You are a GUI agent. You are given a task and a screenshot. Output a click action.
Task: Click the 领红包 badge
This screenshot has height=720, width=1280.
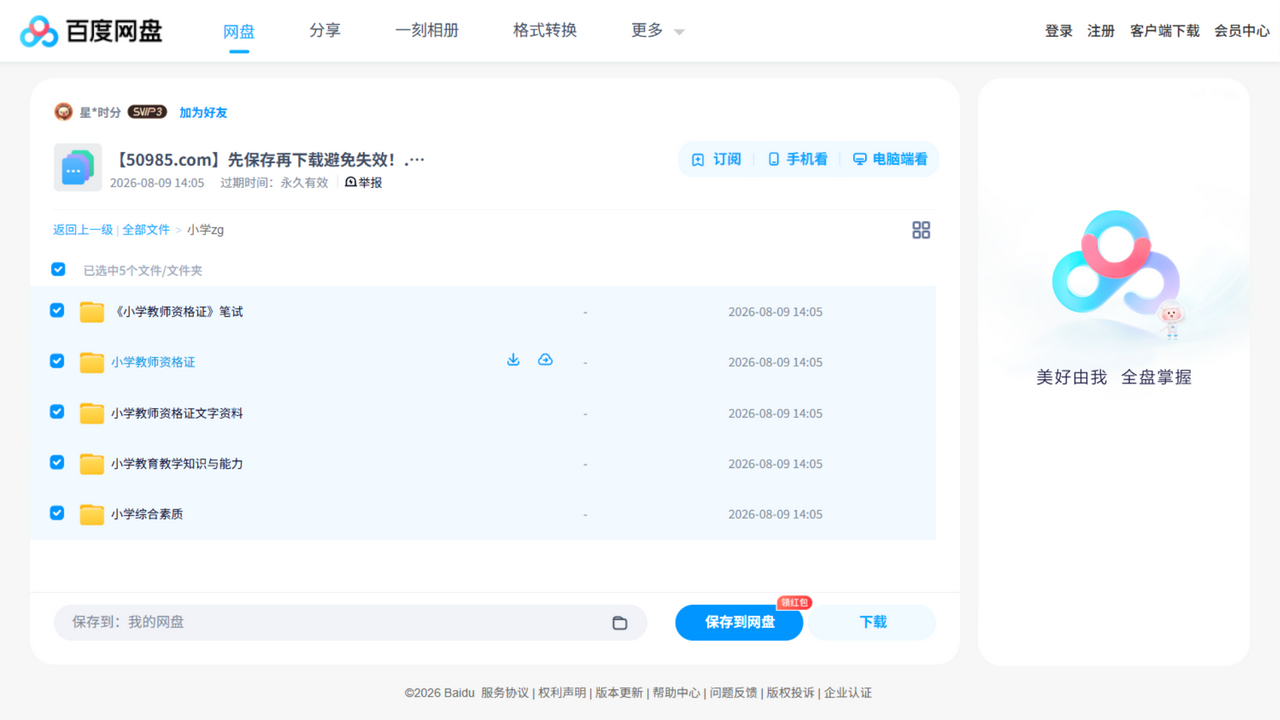click(794, 602)
